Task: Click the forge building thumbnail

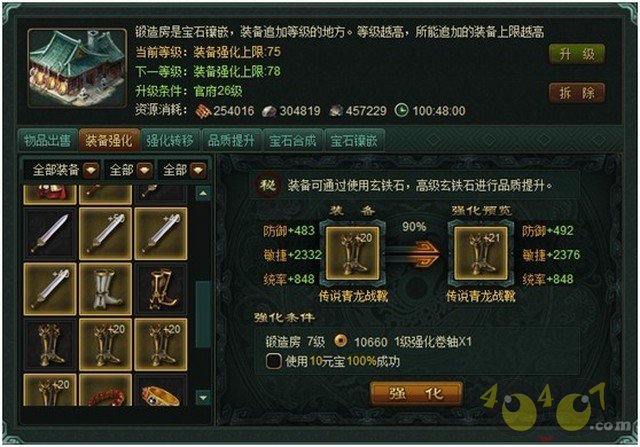Action: point(77,68)
